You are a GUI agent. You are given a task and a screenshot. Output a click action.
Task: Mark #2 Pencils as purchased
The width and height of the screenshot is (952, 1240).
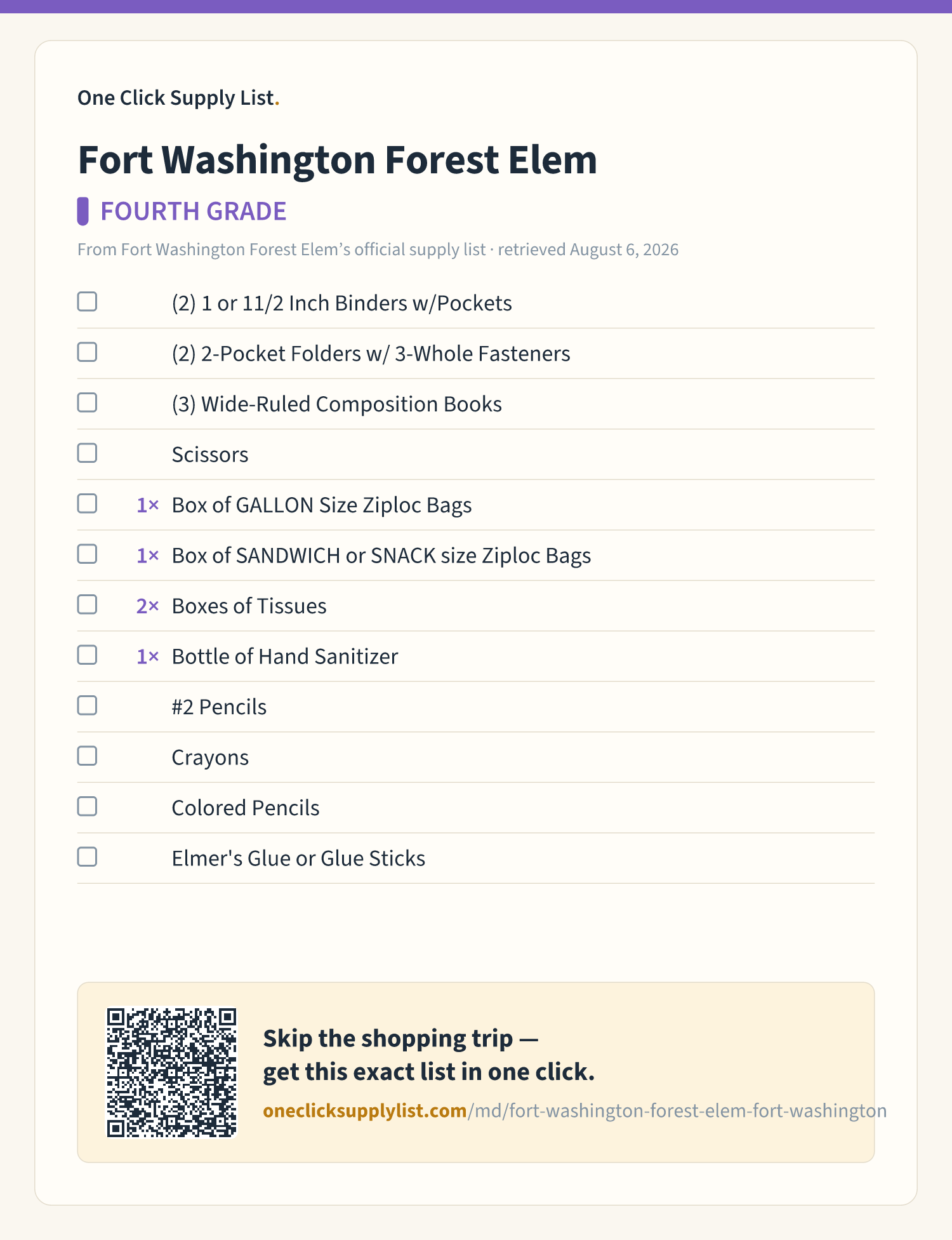(x=87, y=705)
